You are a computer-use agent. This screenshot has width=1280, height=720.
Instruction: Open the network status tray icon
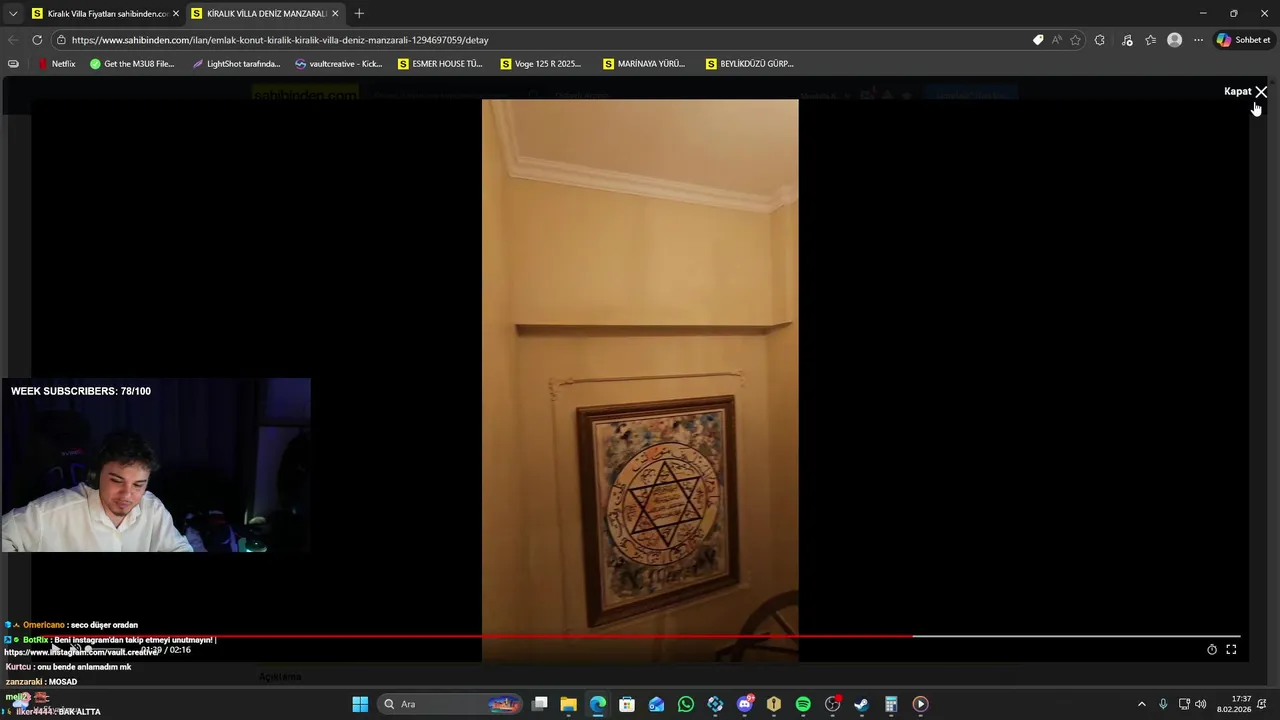1184,704
